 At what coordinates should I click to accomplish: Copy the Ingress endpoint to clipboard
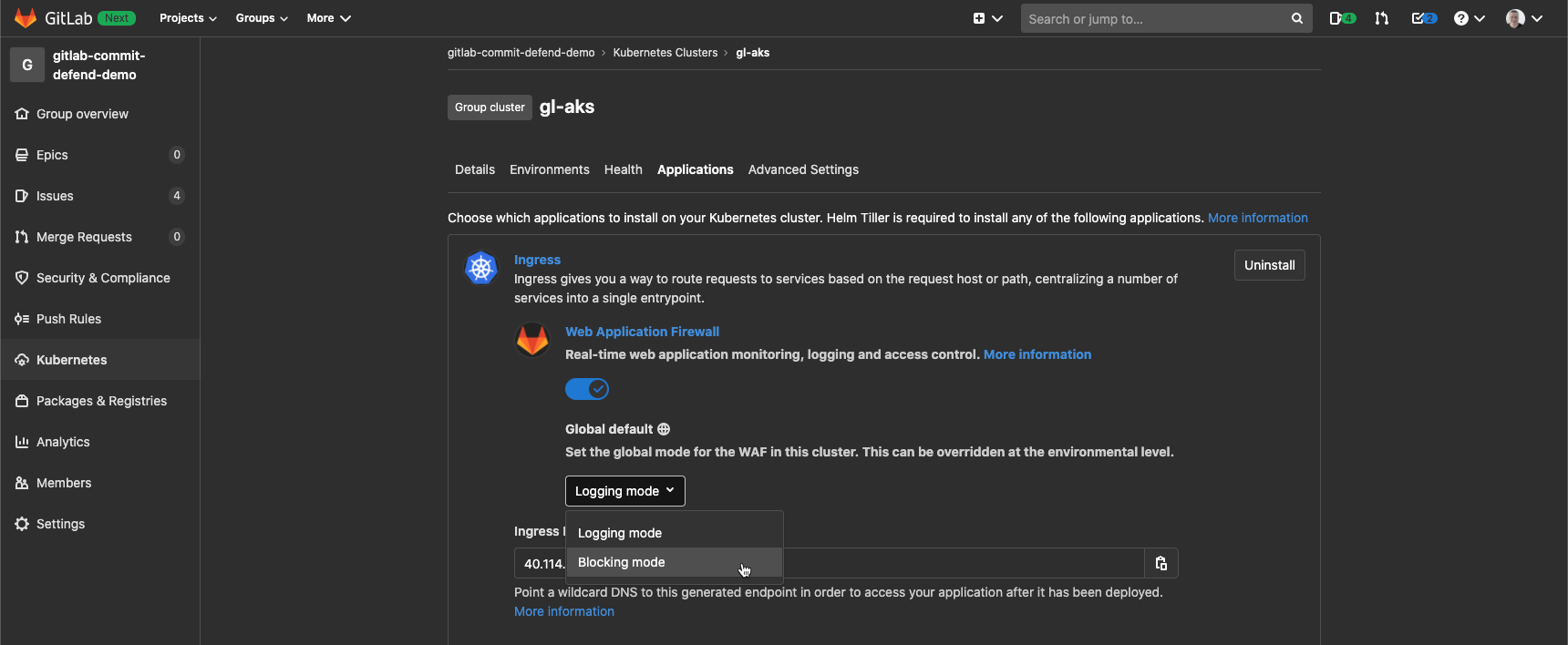point(1161,563)
